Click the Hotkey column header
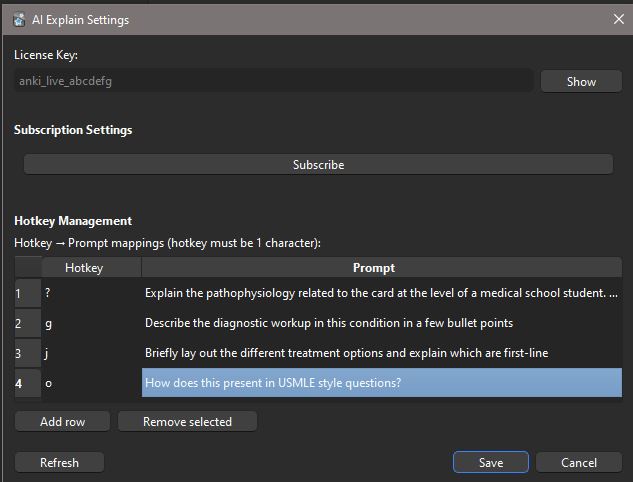Viewport: 633px width, 482px height. 84,268
